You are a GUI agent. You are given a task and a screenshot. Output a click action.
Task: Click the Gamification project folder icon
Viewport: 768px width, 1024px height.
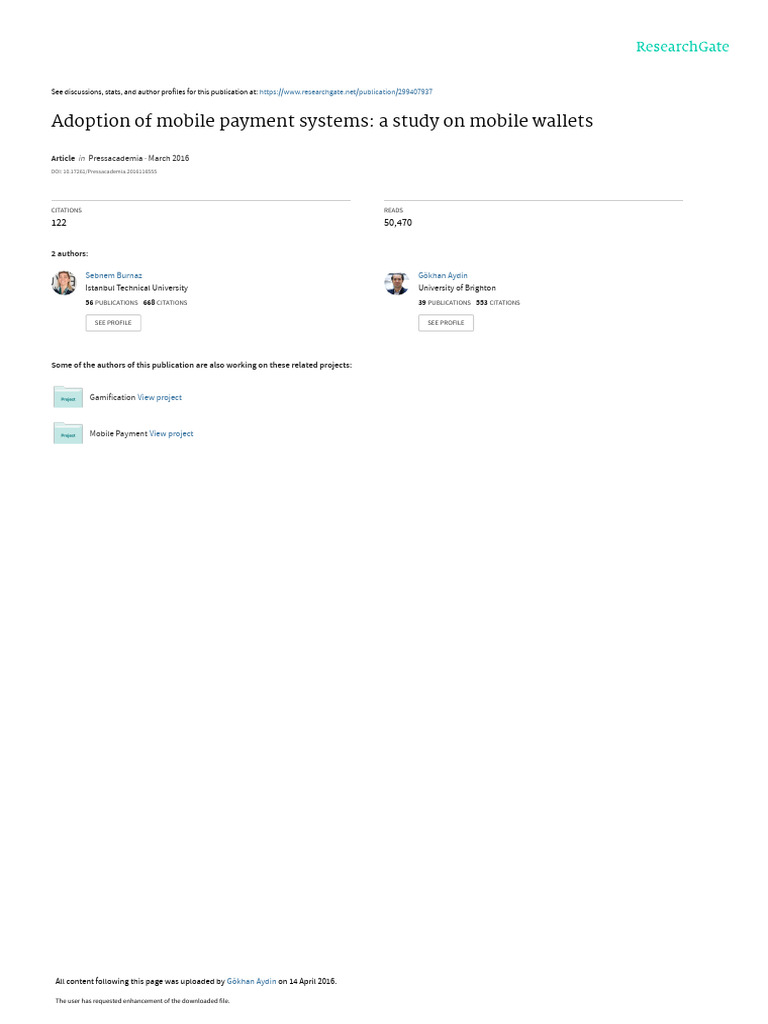point(68,397)
